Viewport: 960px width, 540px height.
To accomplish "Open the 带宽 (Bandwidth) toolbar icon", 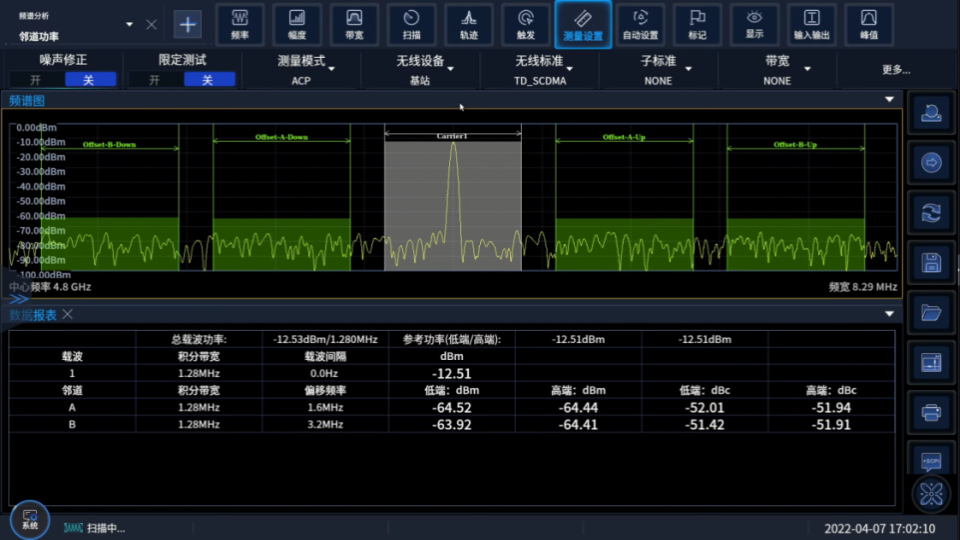I will pos(354,24).
